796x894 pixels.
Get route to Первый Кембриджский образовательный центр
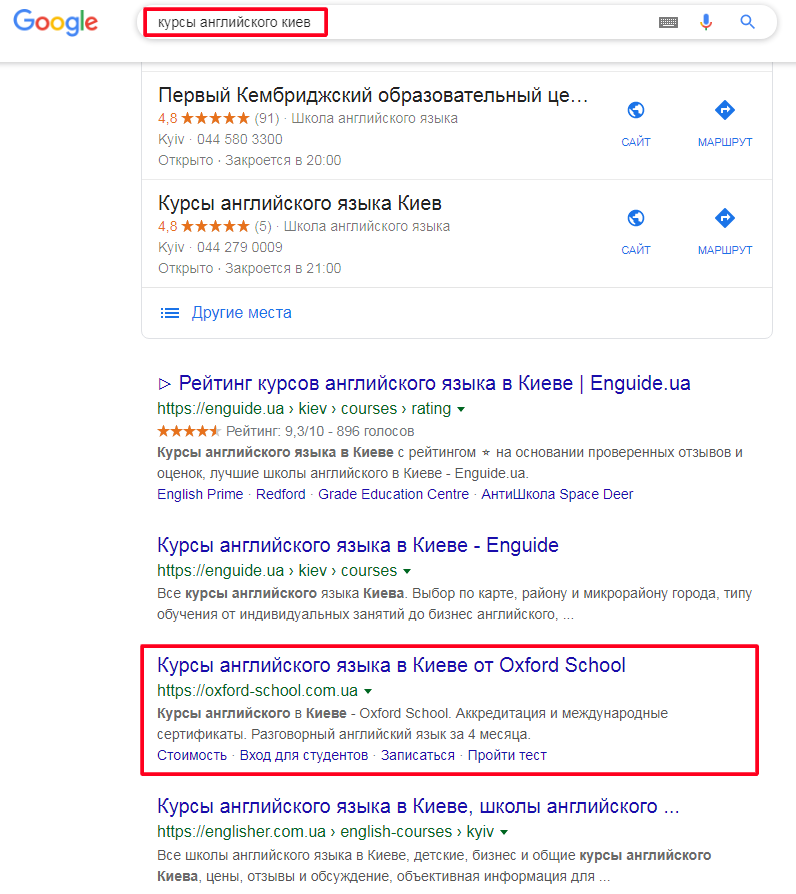pos(725,123)
